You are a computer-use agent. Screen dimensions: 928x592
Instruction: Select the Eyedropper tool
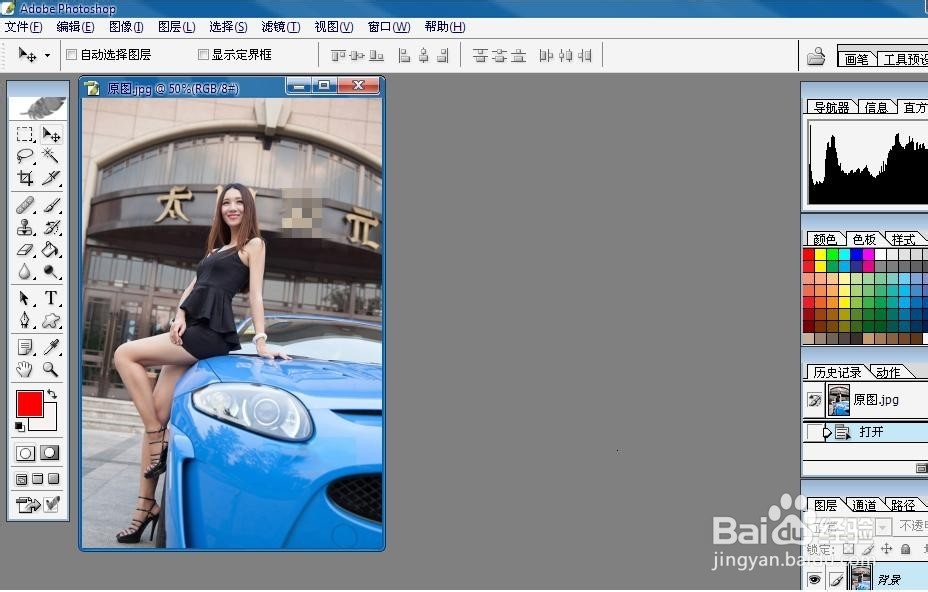pyautogui.click(x=51, y=347)
